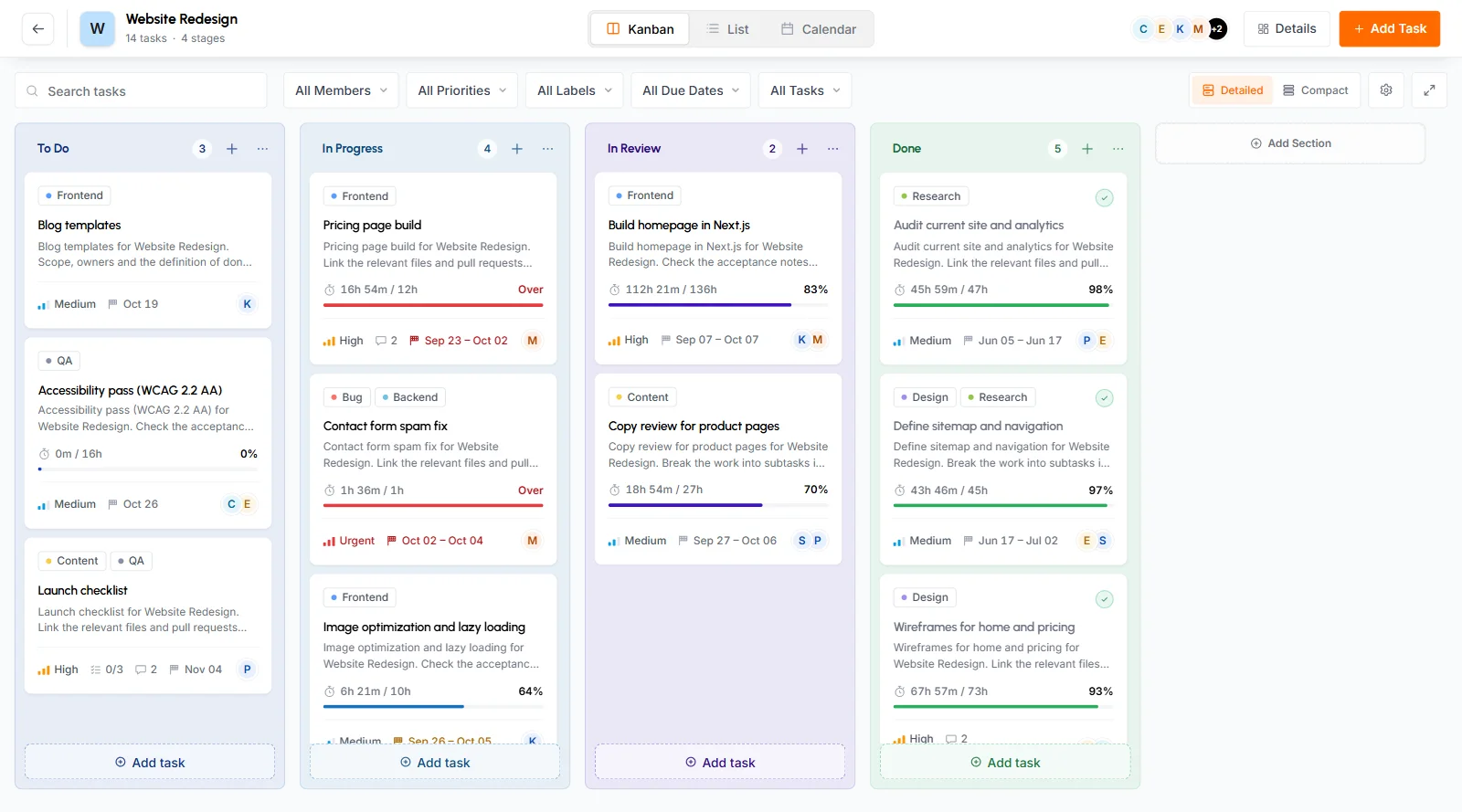Add a card to In Progress with plus icon
This screenshot has width=1462, height=812.
[517, 149]
